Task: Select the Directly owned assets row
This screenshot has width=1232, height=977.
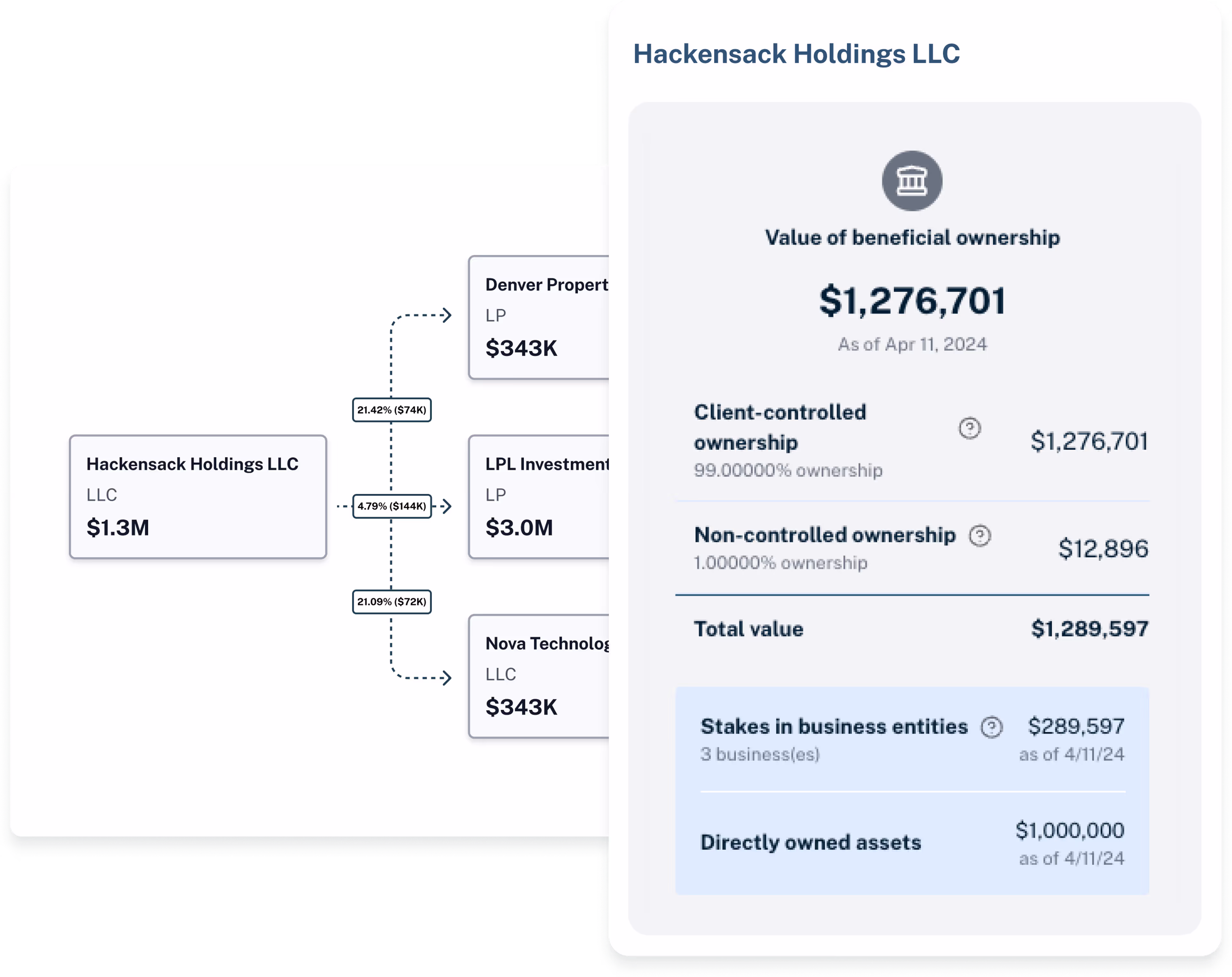Action: [912, 843]
